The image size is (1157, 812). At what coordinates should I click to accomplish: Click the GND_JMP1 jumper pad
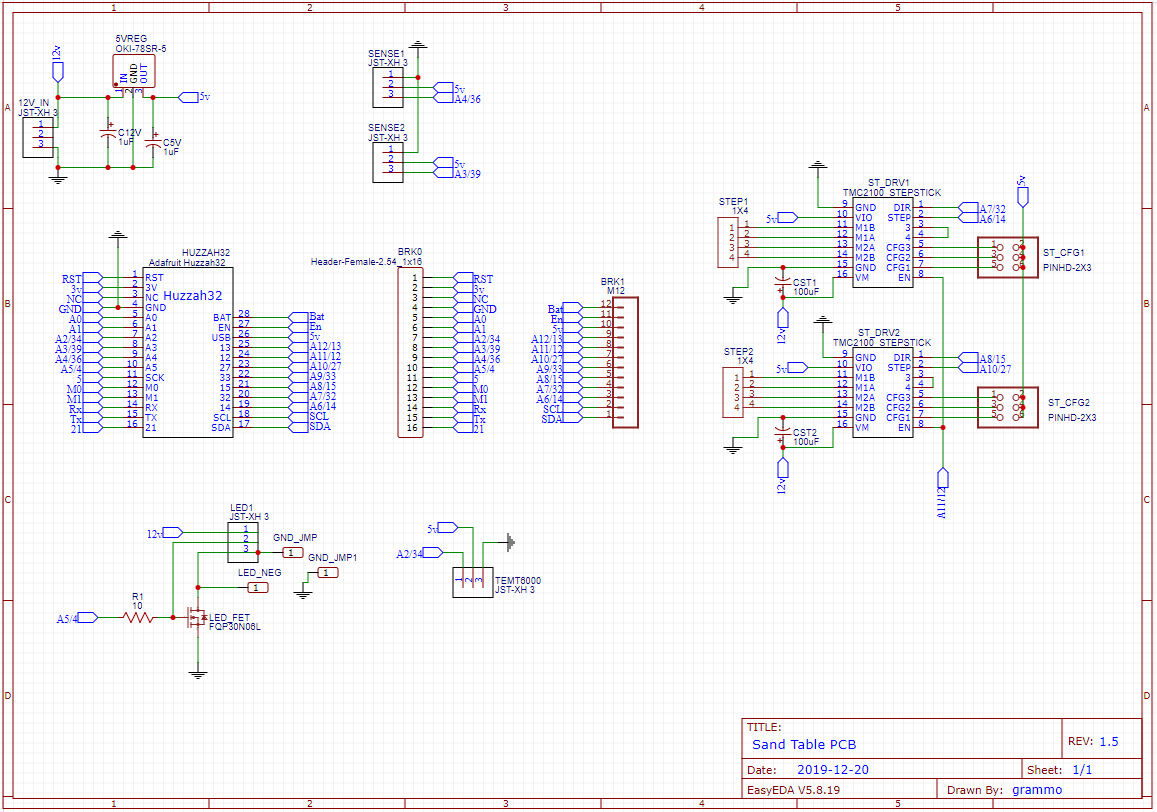coord(327,573)
